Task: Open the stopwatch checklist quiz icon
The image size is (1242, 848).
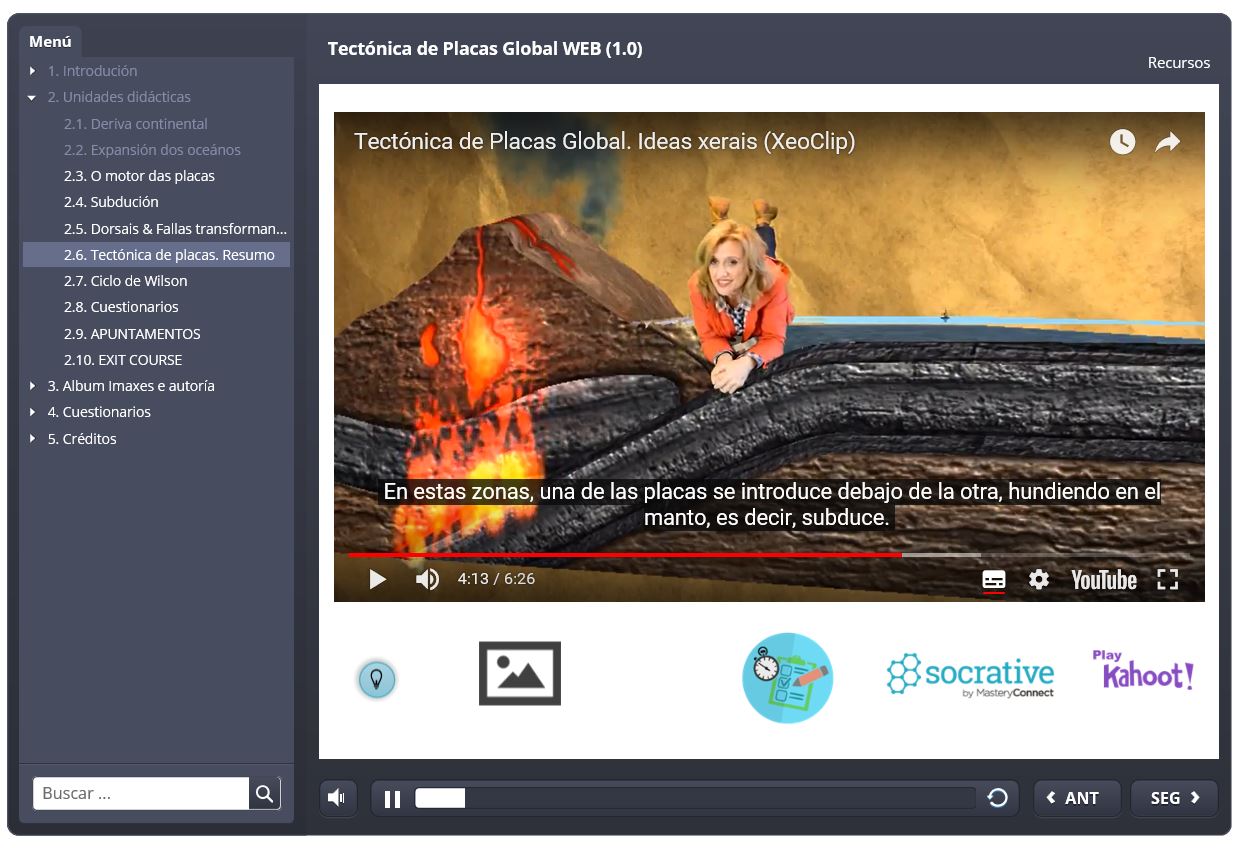Action: [x=787, y=677]
